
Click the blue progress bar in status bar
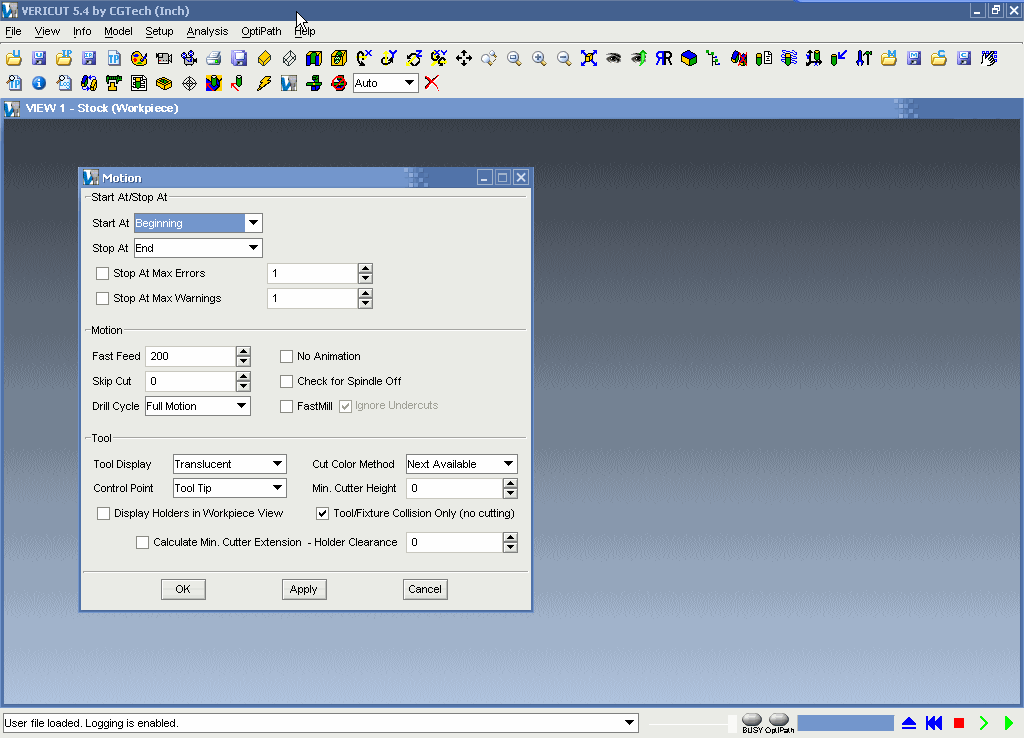click(845, 723)
